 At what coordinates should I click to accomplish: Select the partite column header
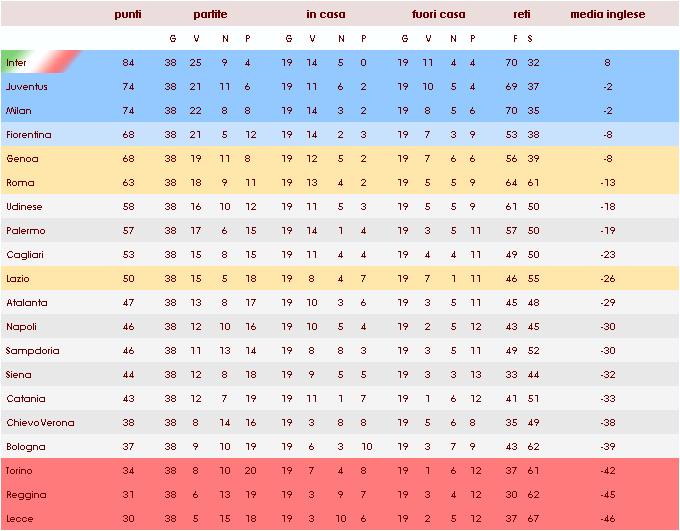pos(210,14)
